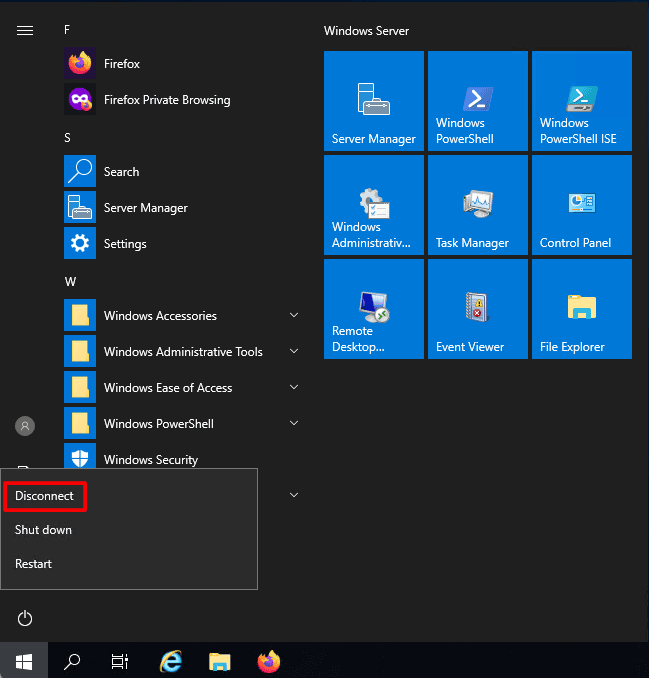Open the Remote Desktop tile

pyautogui.click(x=374, y=309)
